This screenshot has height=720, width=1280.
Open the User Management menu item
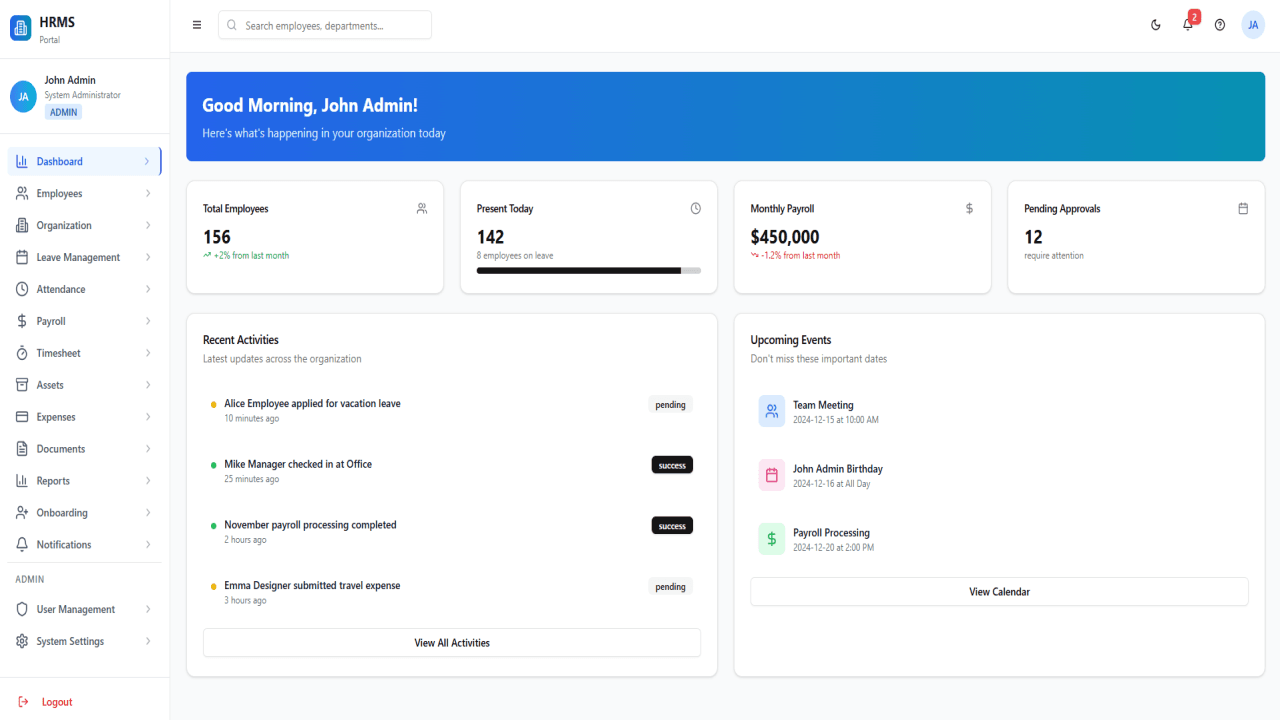(x=84, y=609)
